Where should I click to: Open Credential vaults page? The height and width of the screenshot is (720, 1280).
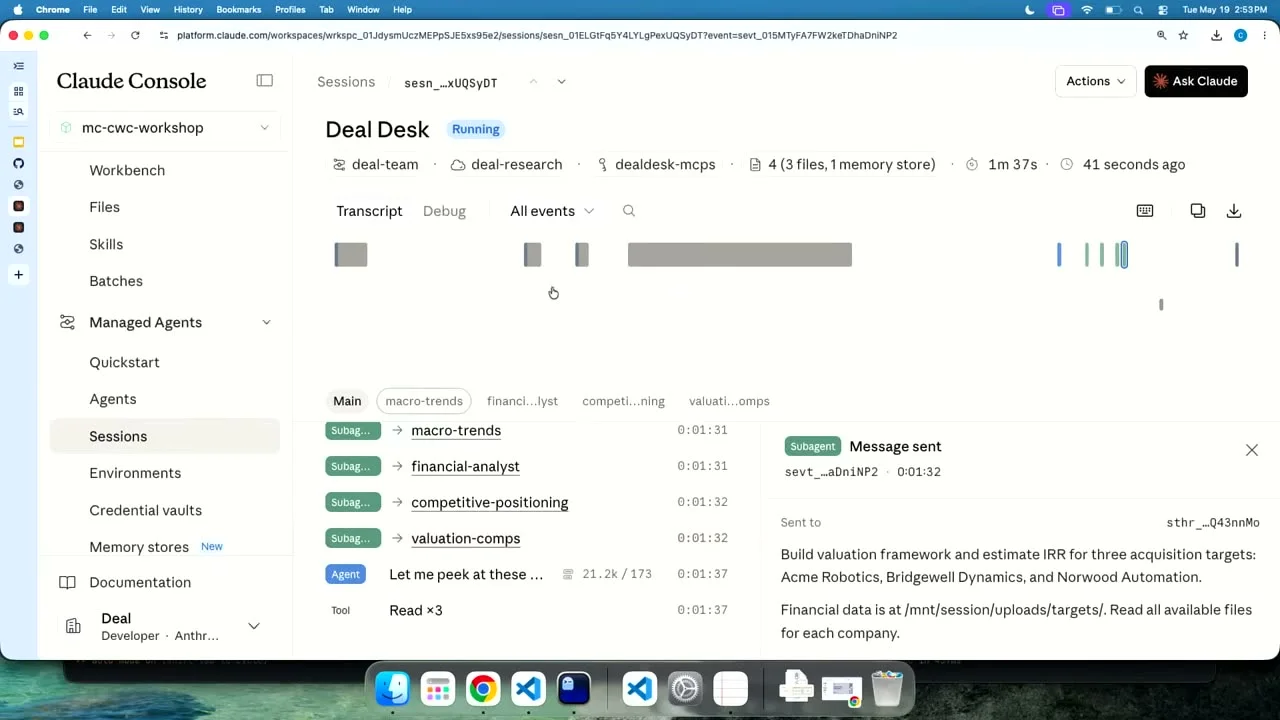[145, 510]
